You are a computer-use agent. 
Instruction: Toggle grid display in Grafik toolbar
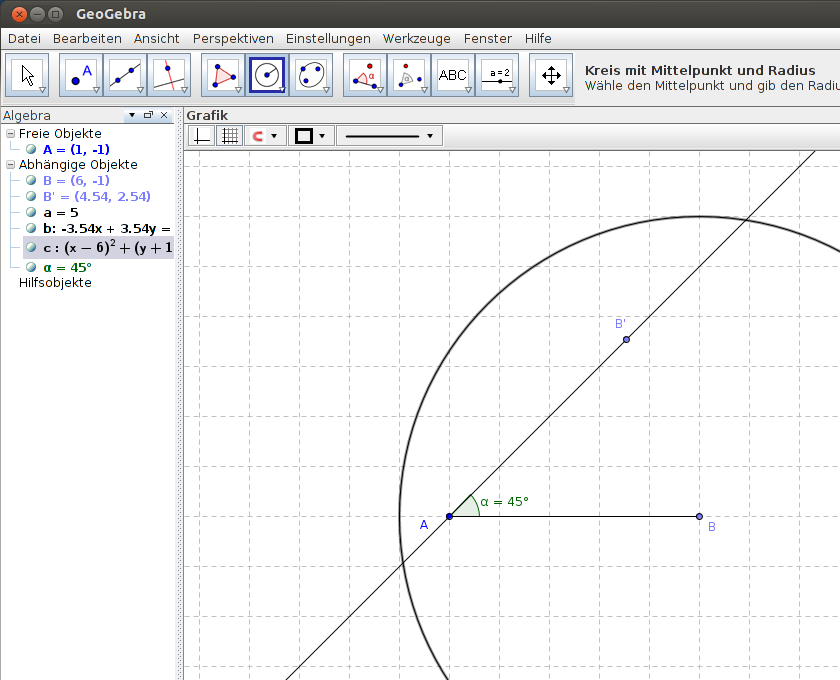coord(230,136)
